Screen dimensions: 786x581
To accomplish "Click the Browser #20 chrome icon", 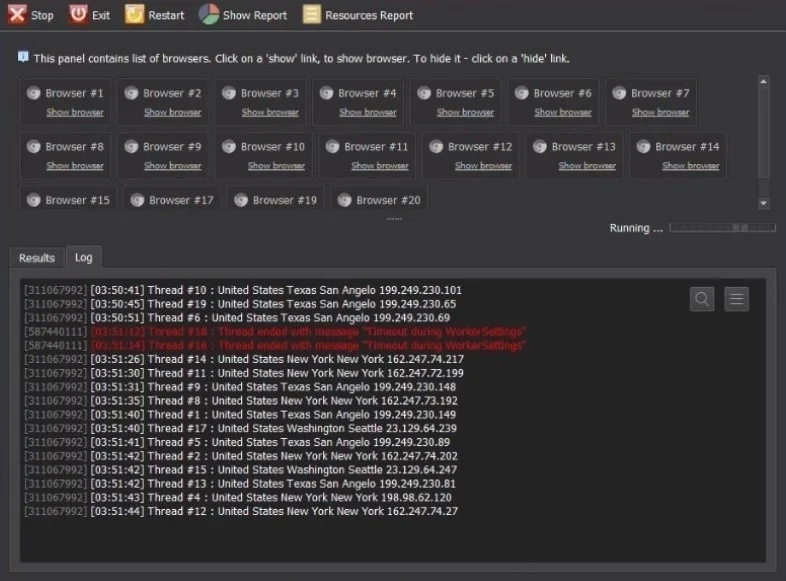I will [344, 200].
